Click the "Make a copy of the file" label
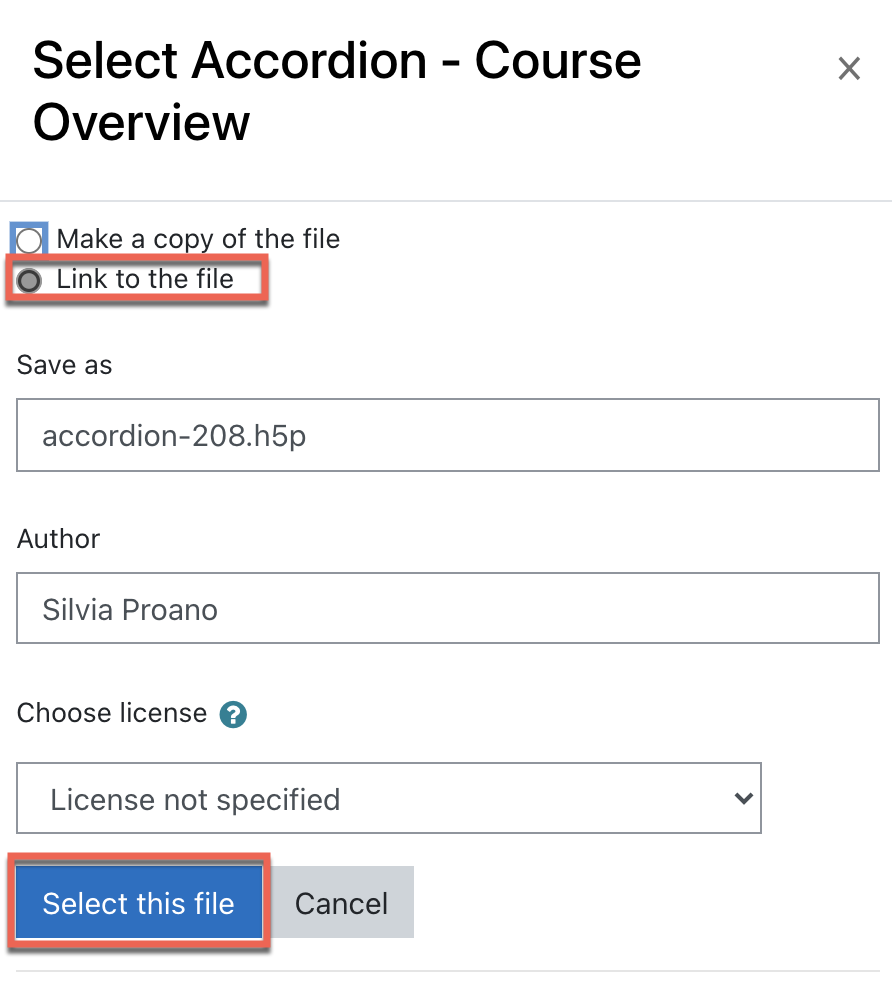The height and width of the screenshot is (986, 892). pos(198,239)
